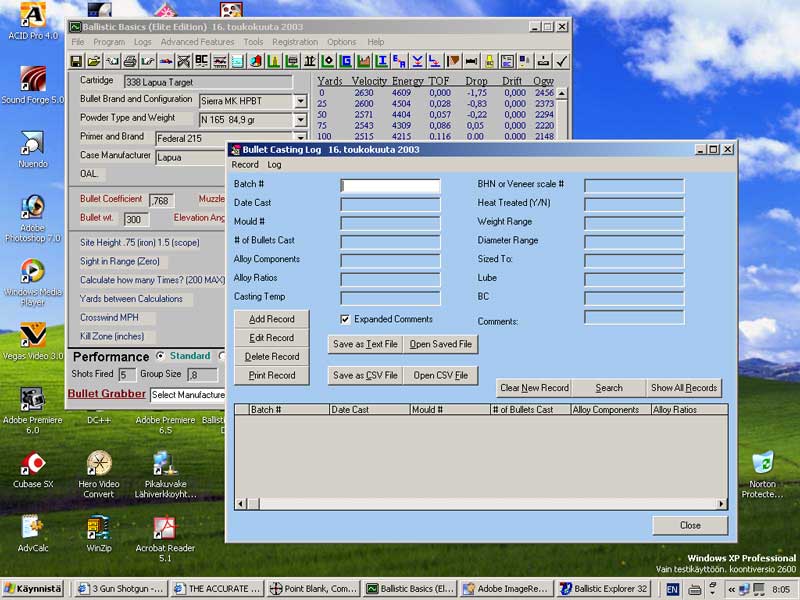800x600 pixels.
Task: Click Save as CSV File button
Action: tap(365, 376)
